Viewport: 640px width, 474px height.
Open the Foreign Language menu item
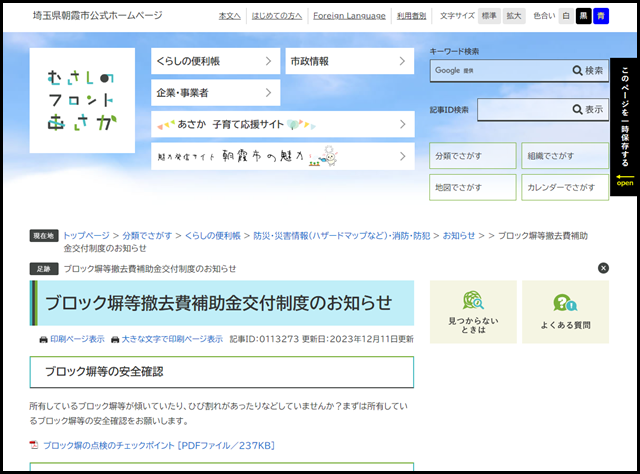(348, 16)
